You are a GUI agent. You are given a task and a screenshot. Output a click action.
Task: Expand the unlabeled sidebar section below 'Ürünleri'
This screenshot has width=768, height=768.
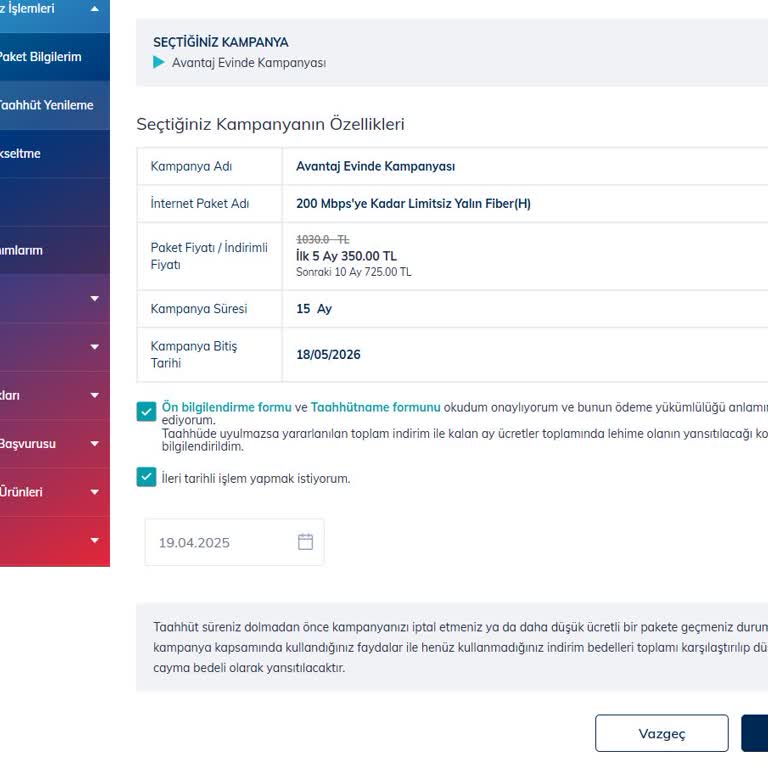click(95, 540)
